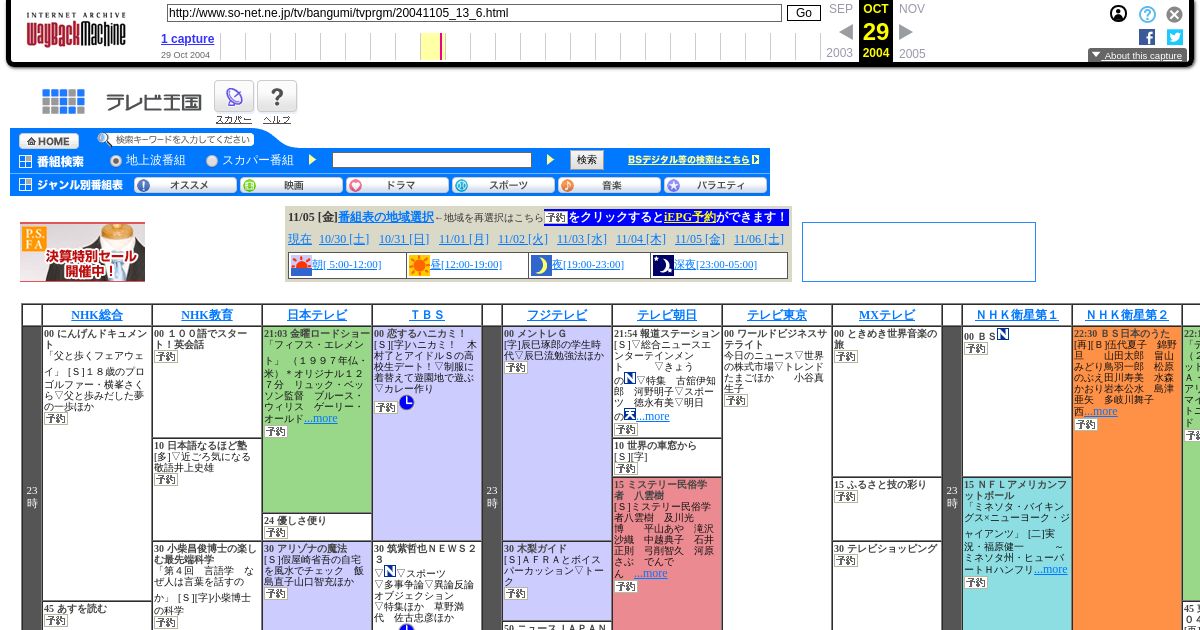Share capture on Twitter
Viewport: 1200px width, 630px height.
pyautogui.click(x=1175, y=37)
